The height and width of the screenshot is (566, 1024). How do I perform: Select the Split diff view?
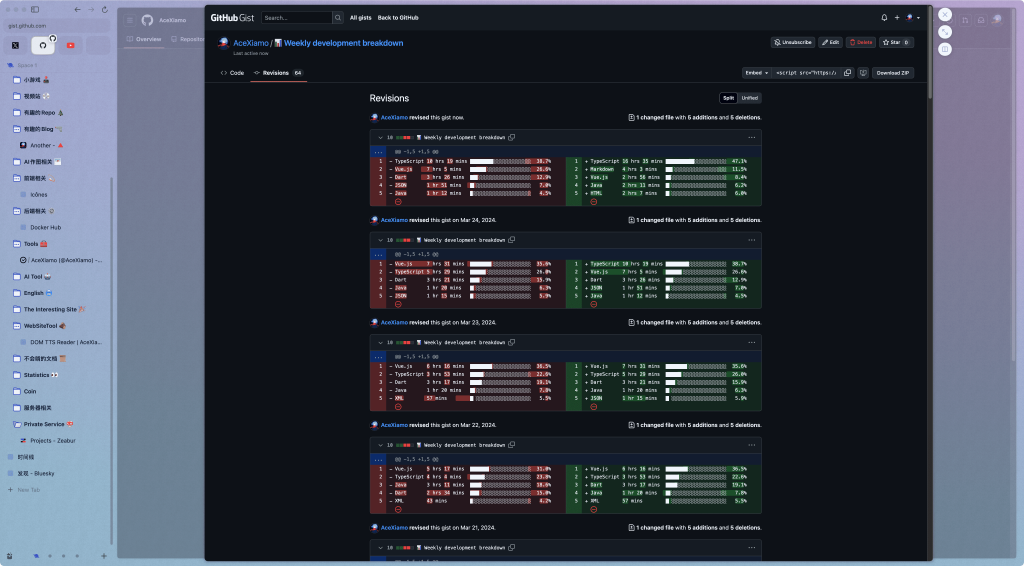[x=729, y=98]
